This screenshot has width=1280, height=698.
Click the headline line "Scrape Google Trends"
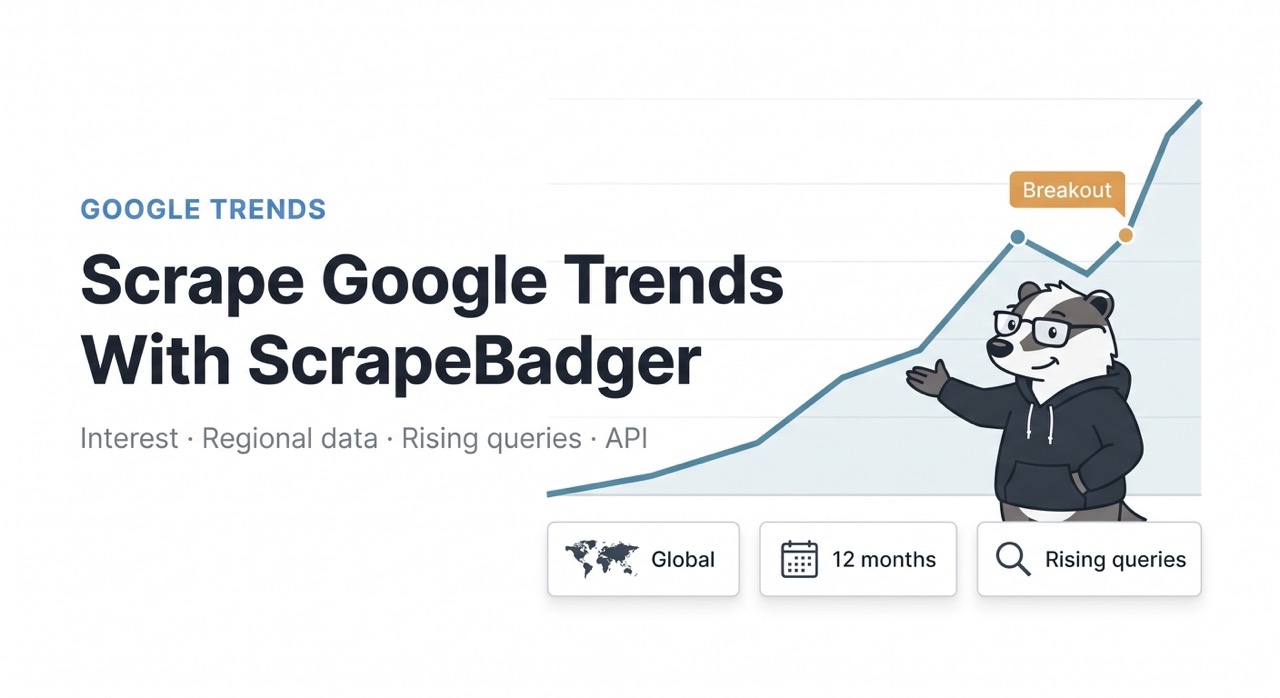431,280
